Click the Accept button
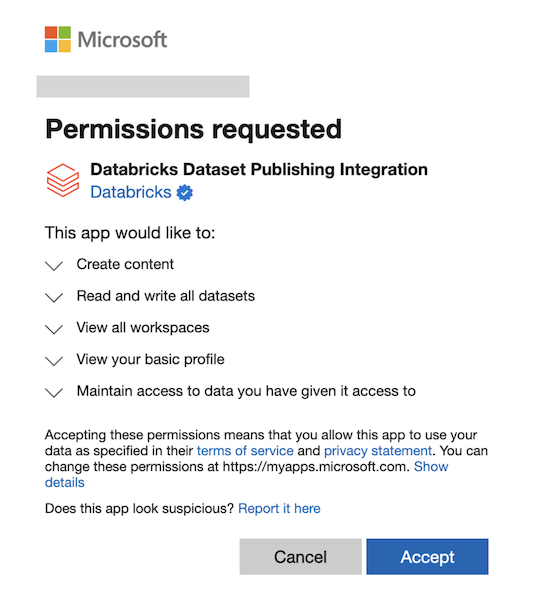 427,557
